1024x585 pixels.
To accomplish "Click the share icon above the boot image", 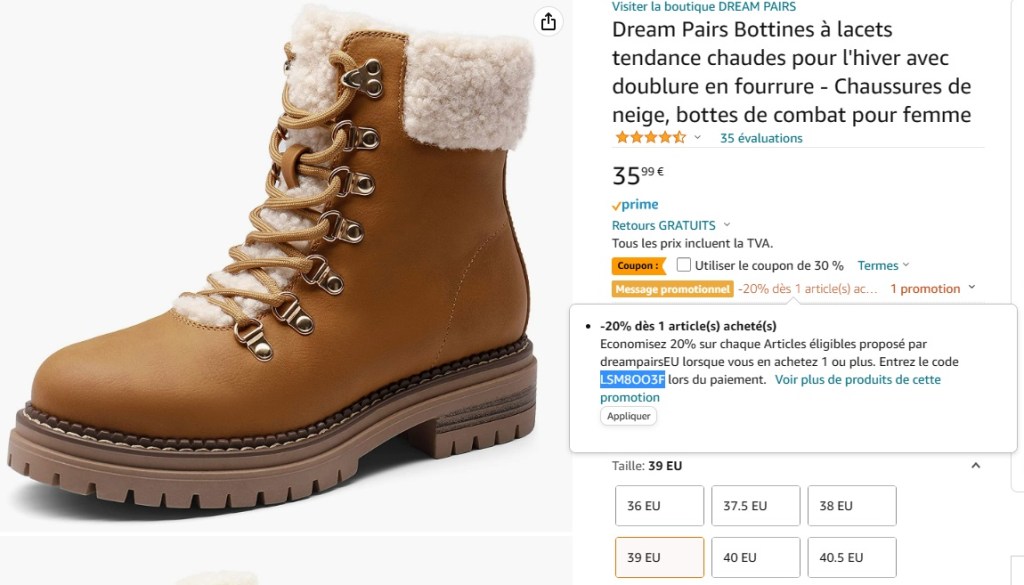I will click(548, 22).
